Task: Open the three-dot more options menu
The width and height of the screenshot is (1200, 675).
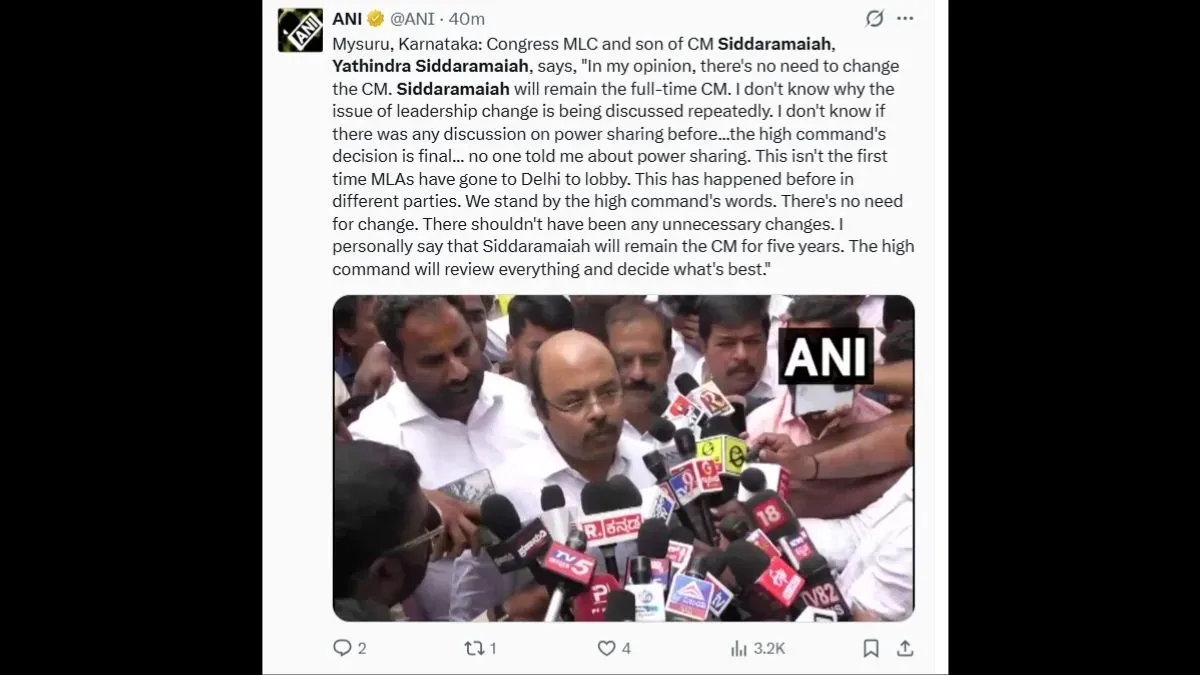Action: [x=905, y=19]
